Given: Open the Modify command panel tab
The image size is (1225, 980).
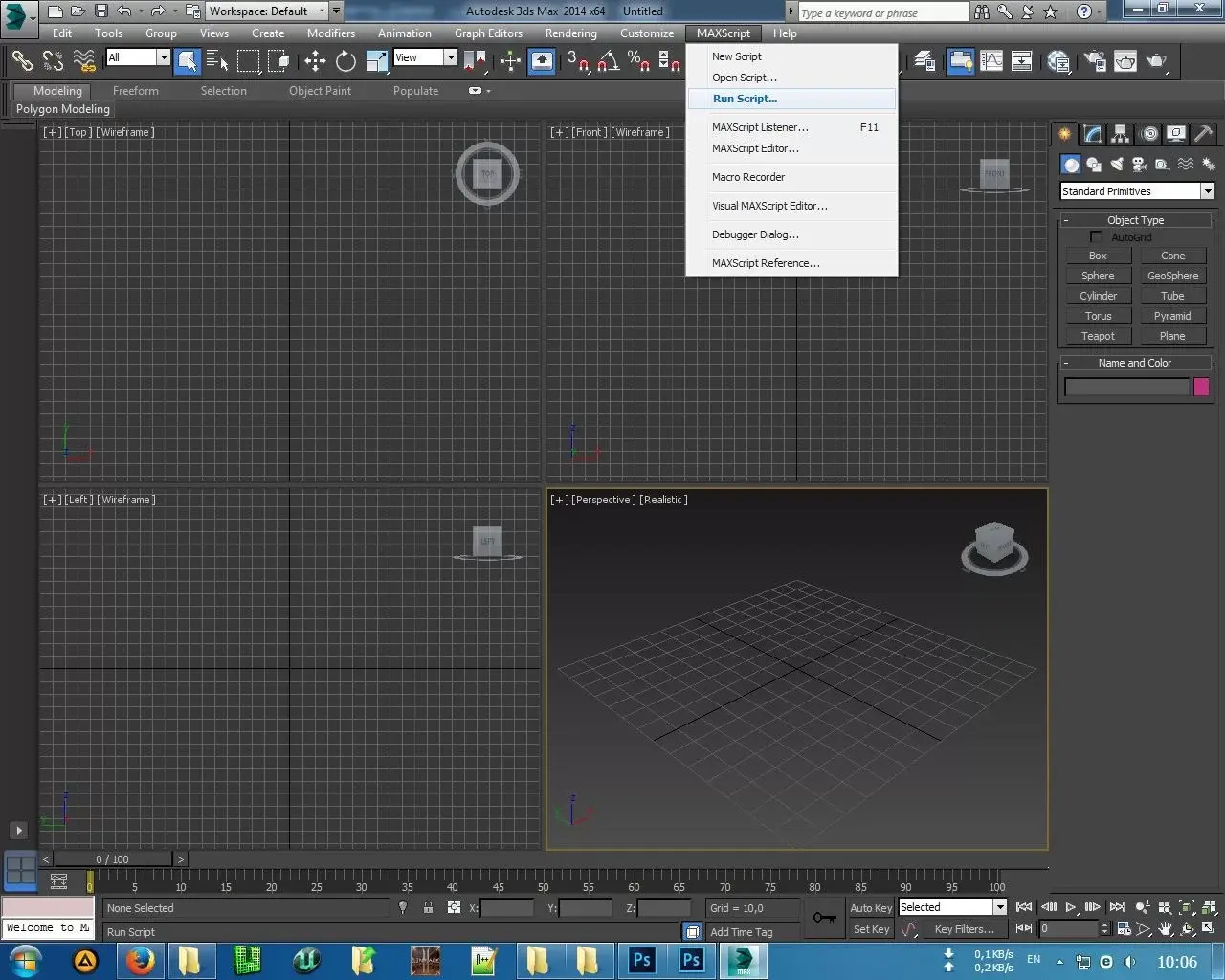Looking at the screenshot, I should coord(1092,134).
